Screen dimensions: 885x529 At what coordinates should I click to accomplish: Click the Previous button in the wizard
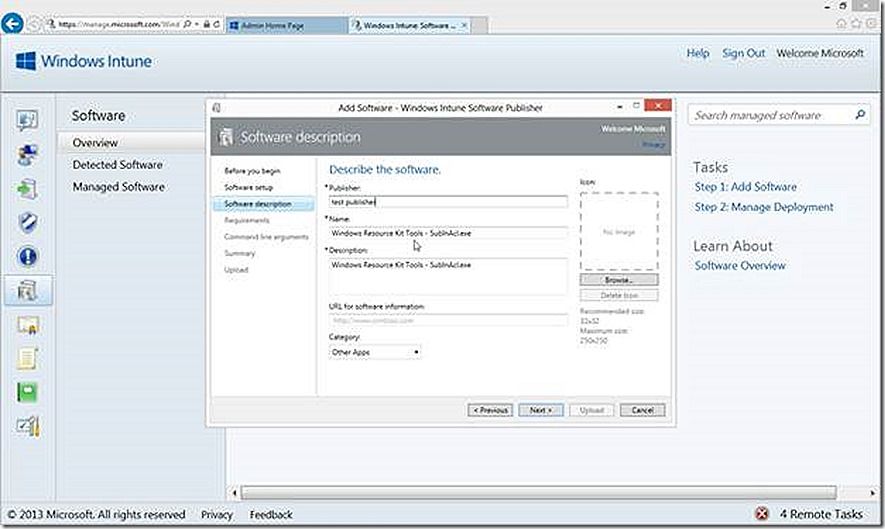pos(490,410)
